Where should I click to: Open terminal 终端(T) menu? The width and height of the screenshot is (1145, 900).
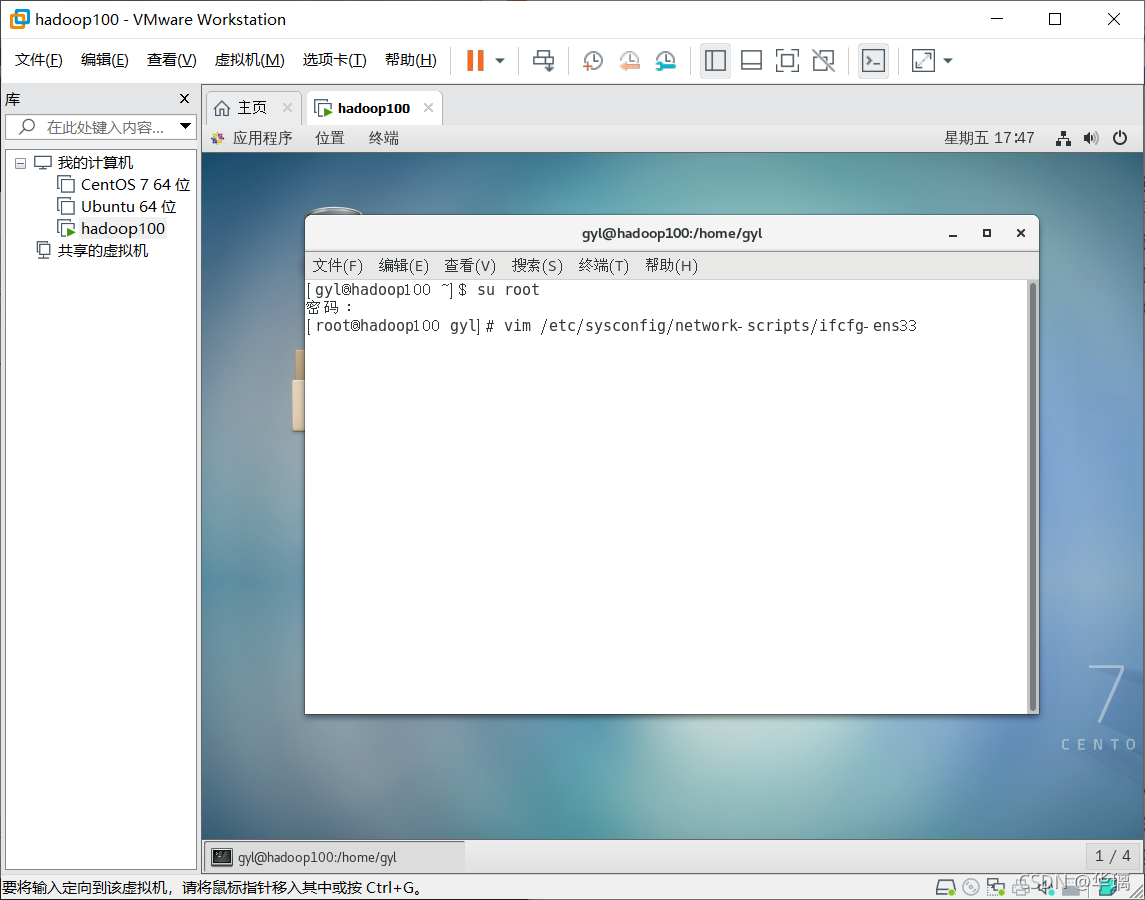[x=603, y=265]
